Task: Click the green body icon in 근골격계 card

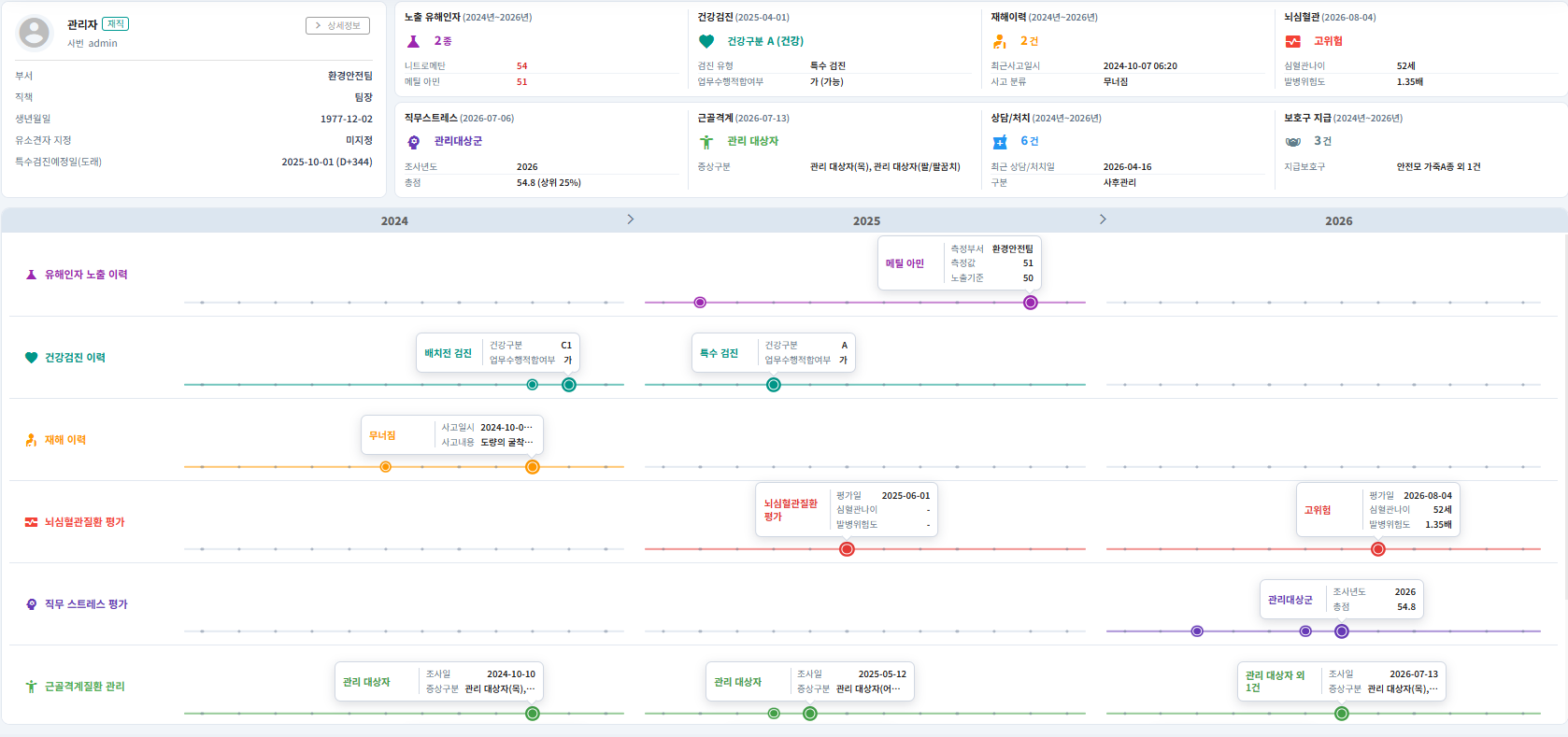Action: pos(706,142)
